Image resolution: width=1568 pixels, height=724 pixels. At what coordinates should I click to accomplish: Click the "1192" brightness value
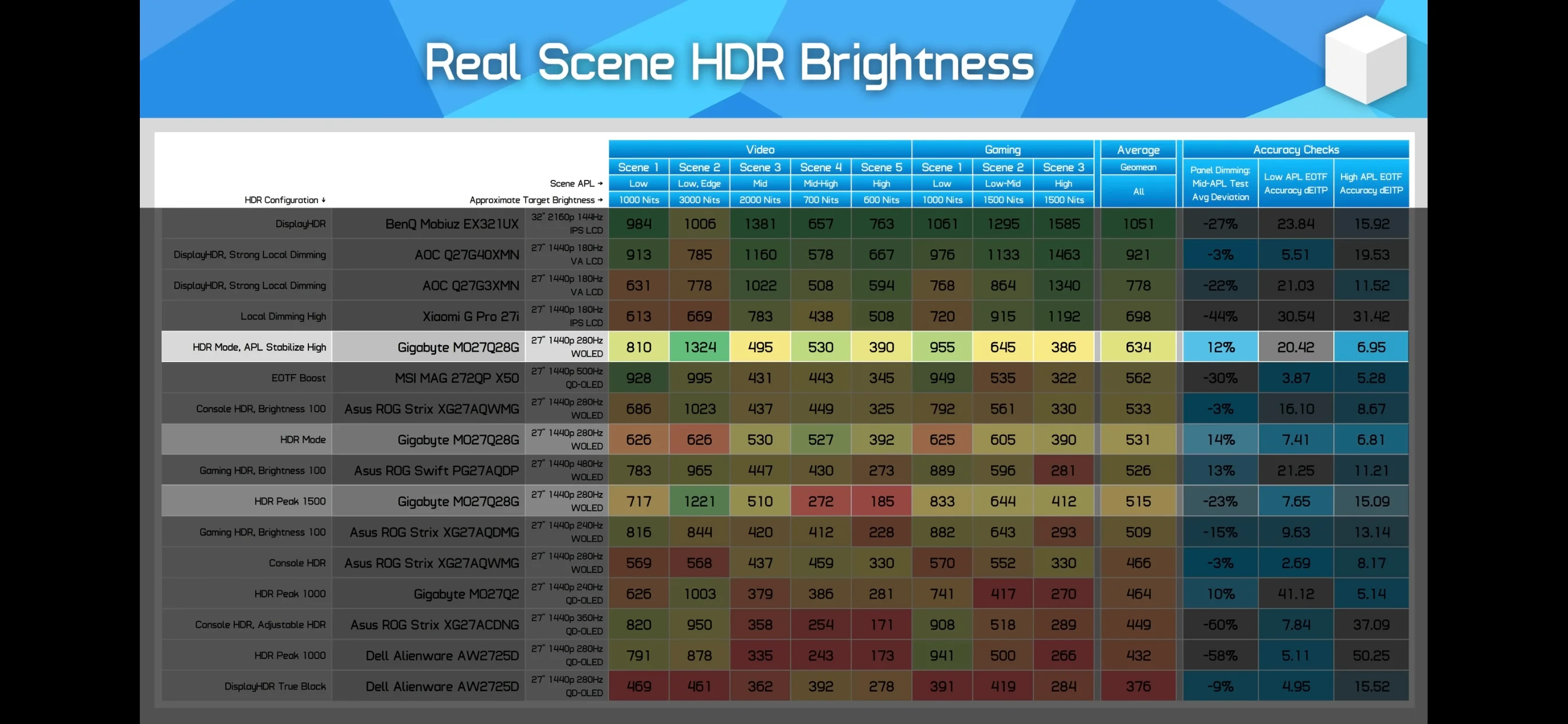[1064, 316]
